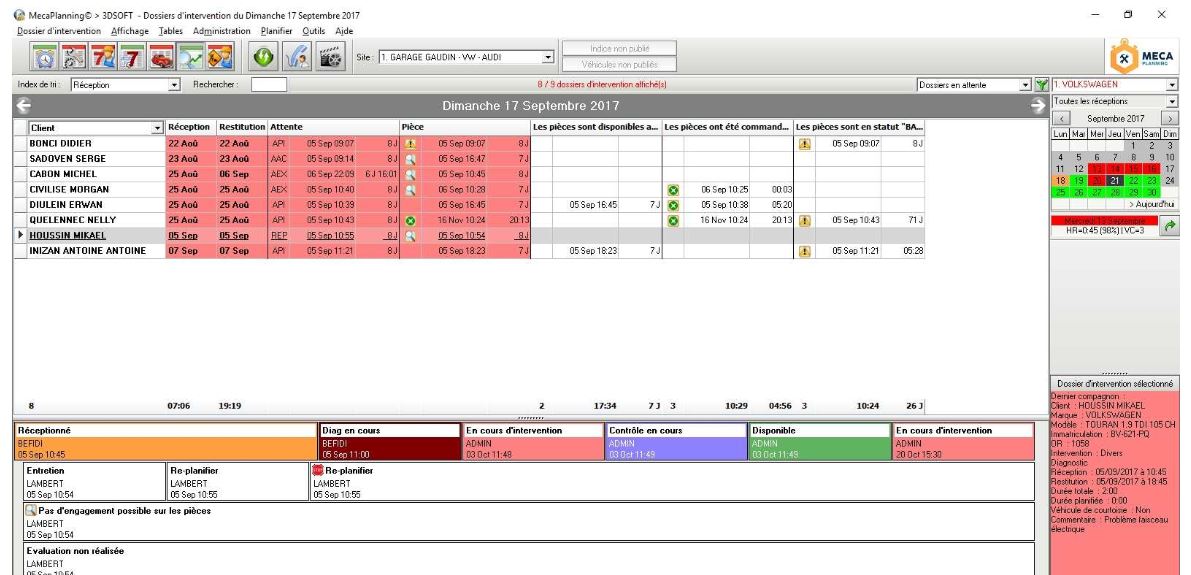Click the green funnel filter icon
Viewport: 1191px width, 575px height.
[1040, 86]
